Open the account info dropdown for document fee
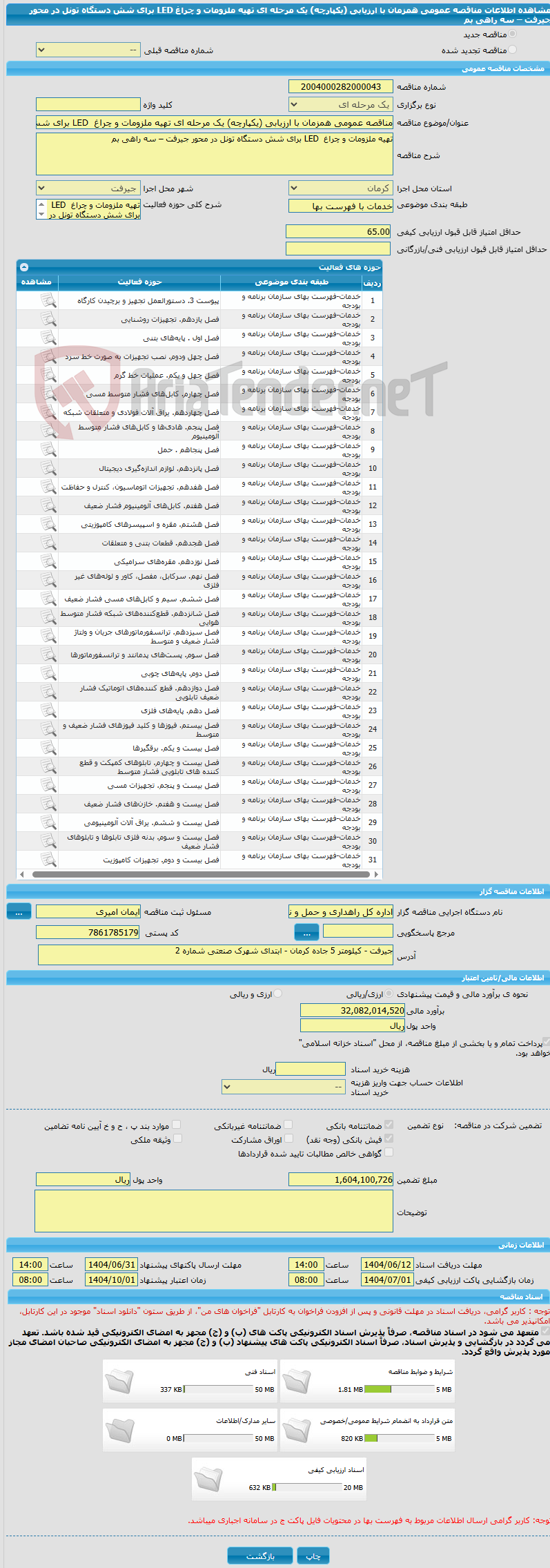Image resolution: width=550 pixels, height=1568 pixels. click(283, 1086)
